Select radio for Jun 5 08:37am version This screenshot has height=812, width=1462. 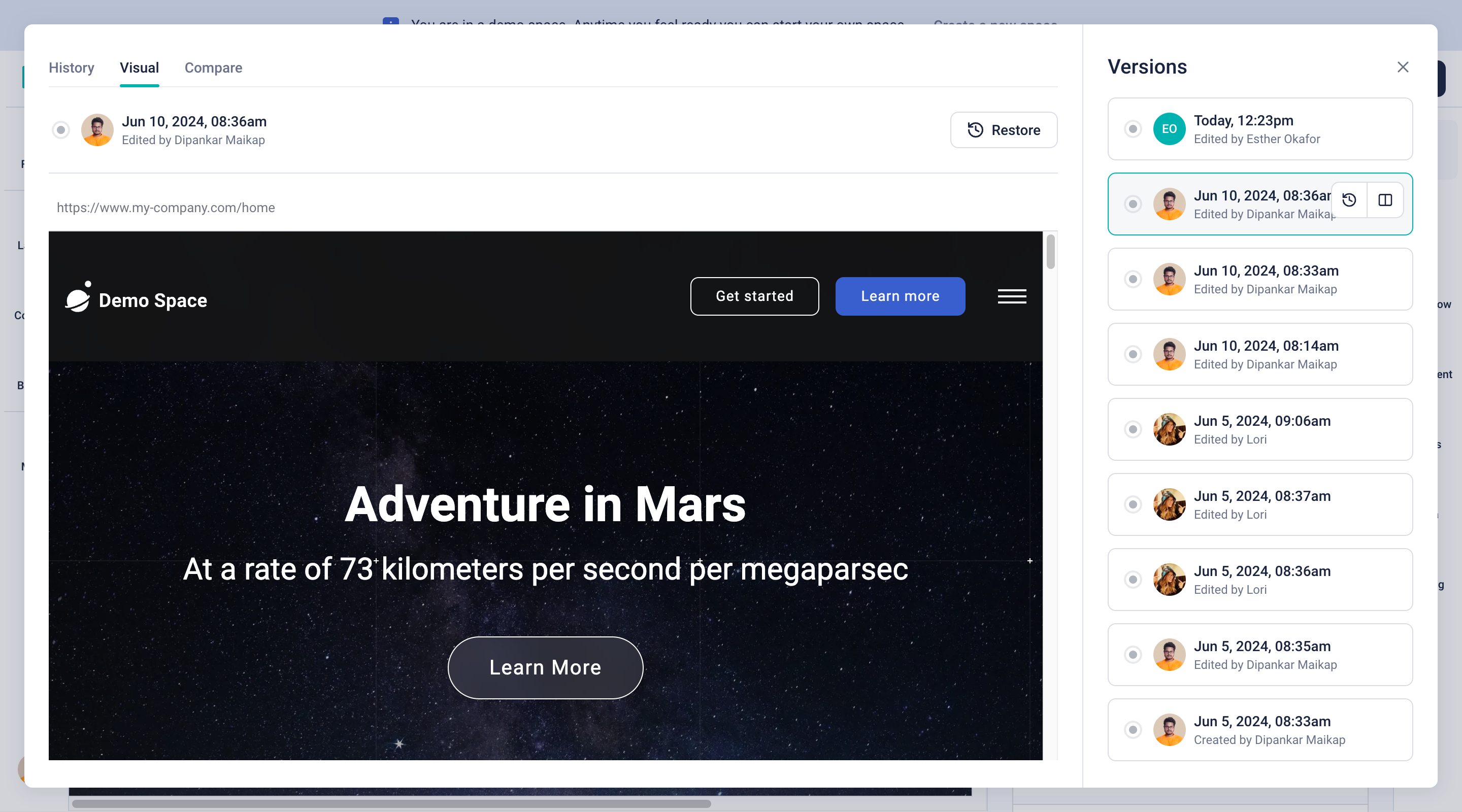1133,504
